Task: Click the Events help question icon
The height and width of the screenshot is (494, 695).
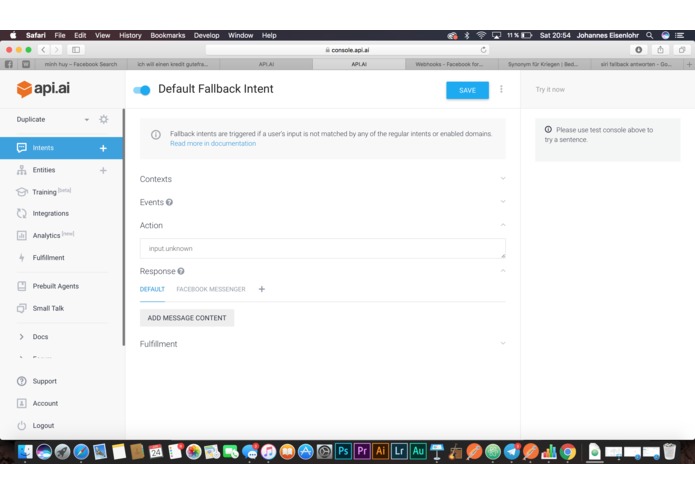Action: point(169,202)
